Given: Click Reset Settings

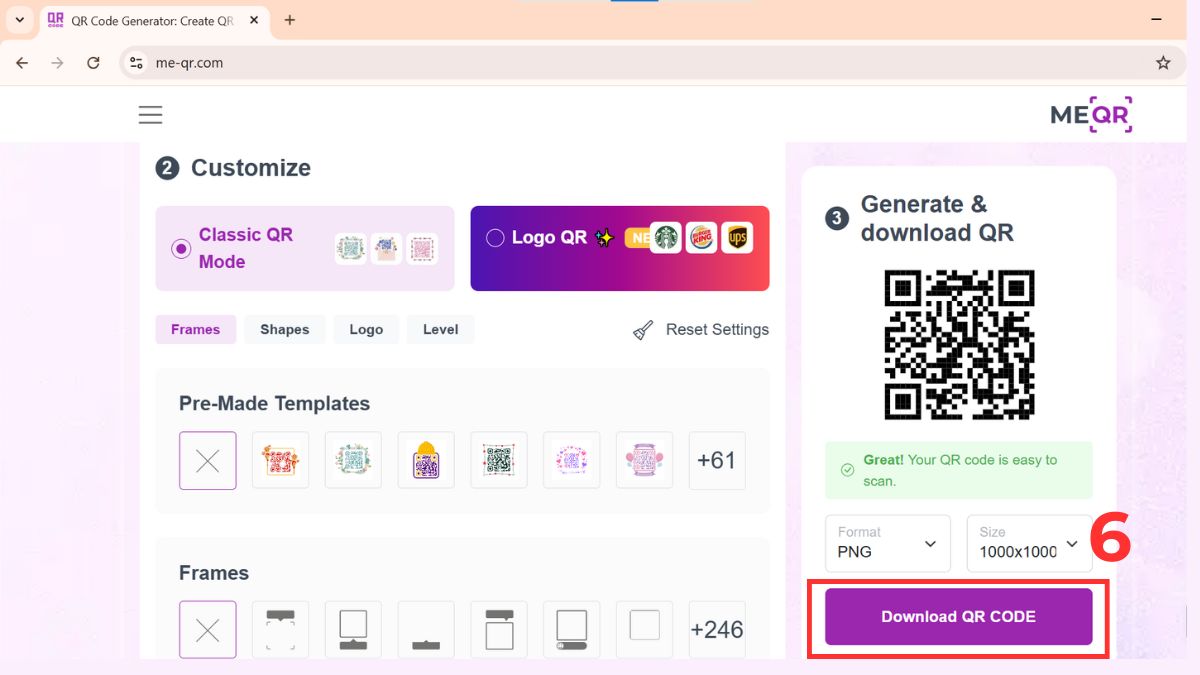Looking at the screenshot, I should 717,329.
